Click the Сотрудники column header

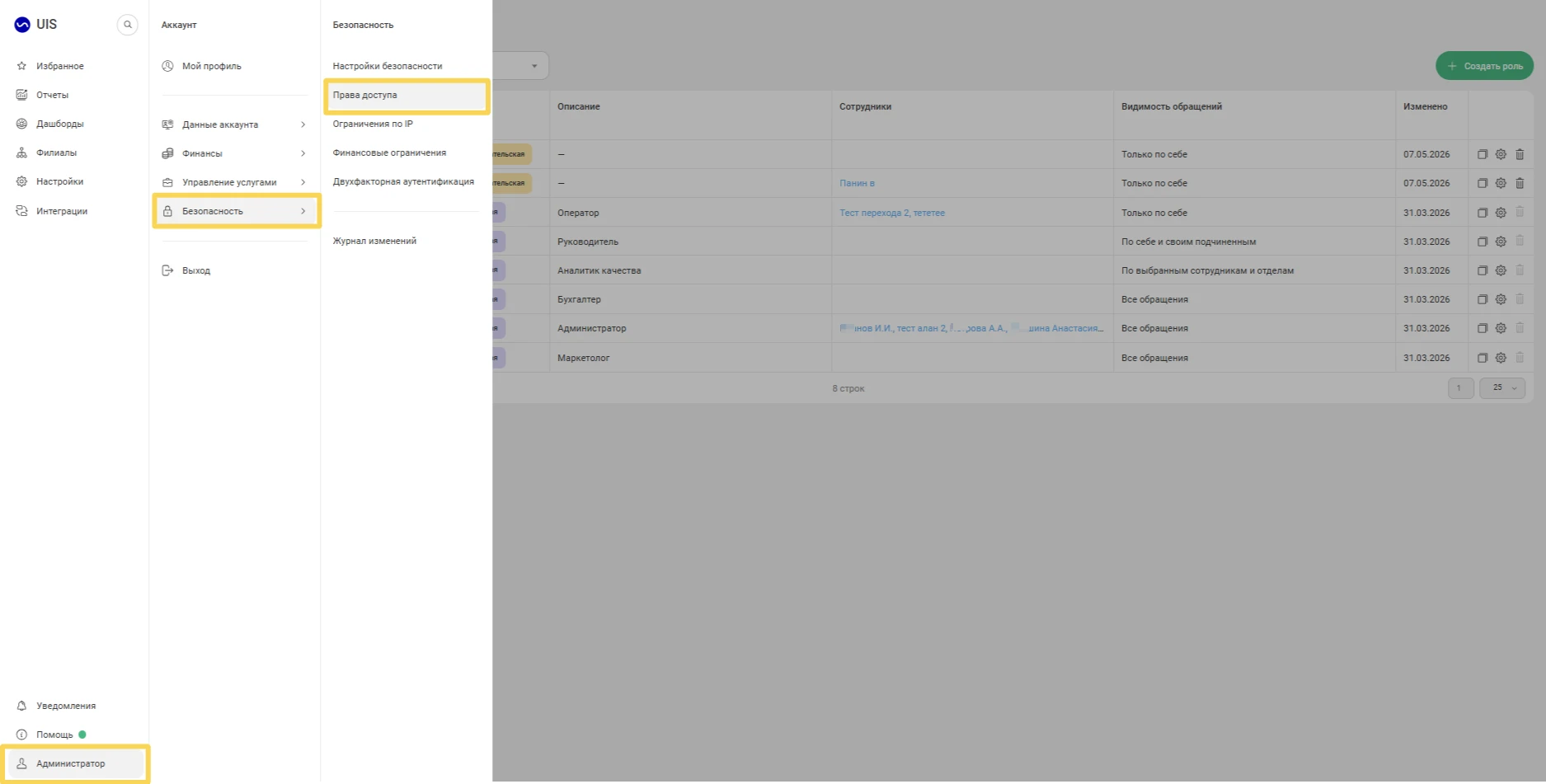pos(865,106)
